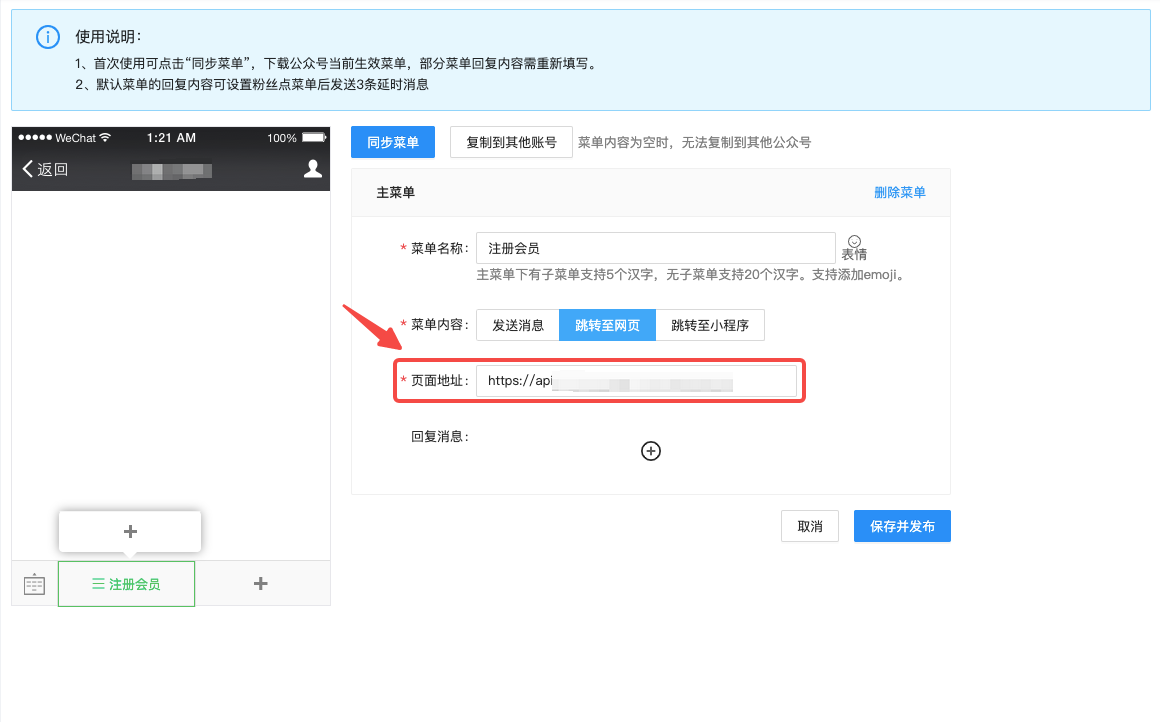This screenshot has height=722, width=1160.
Task: Click the 同步菜单 button
Action: pyautogui.click(x=392, y=141)
